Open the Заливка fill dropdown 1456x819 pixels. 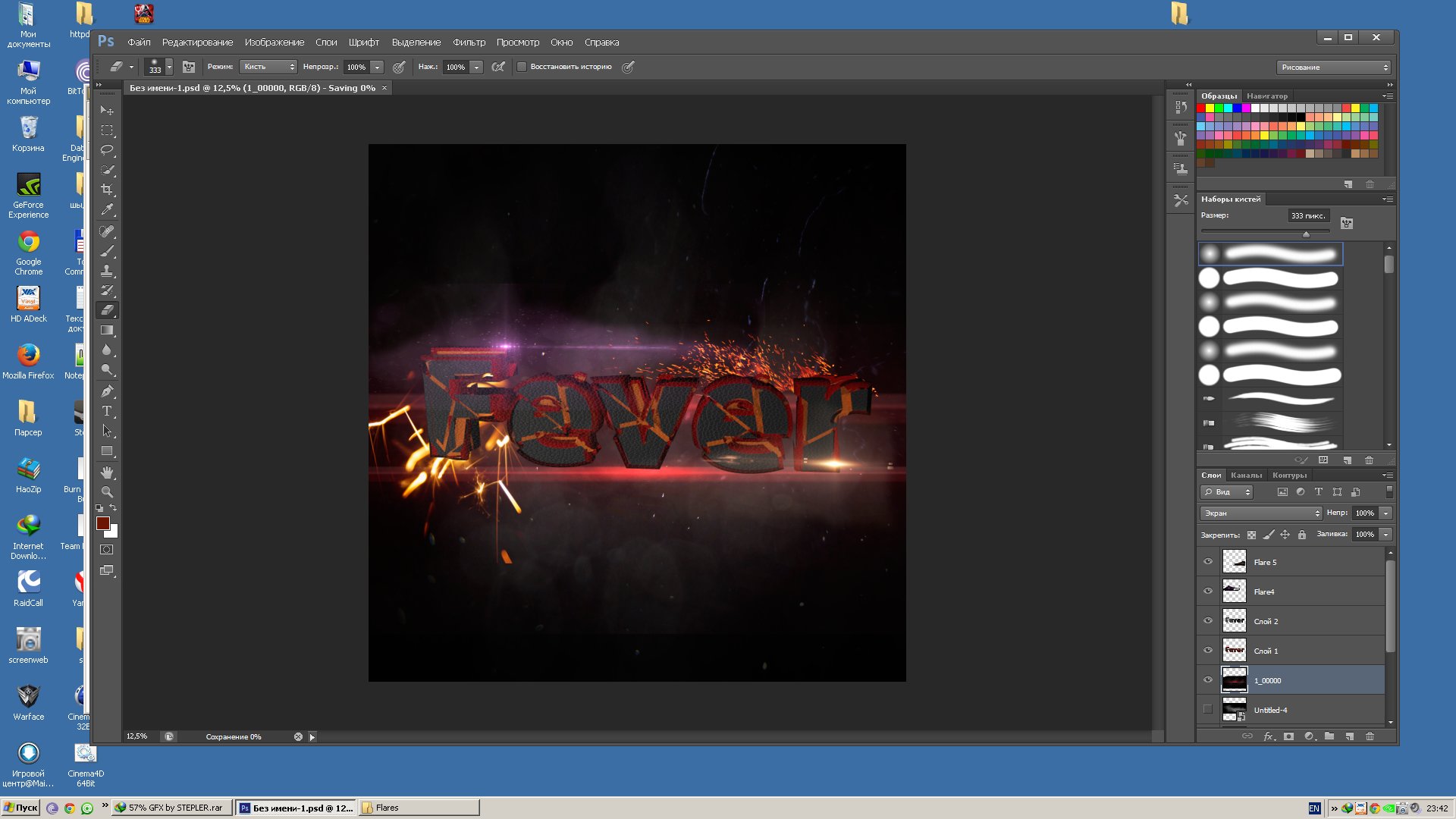[1385, 535]
